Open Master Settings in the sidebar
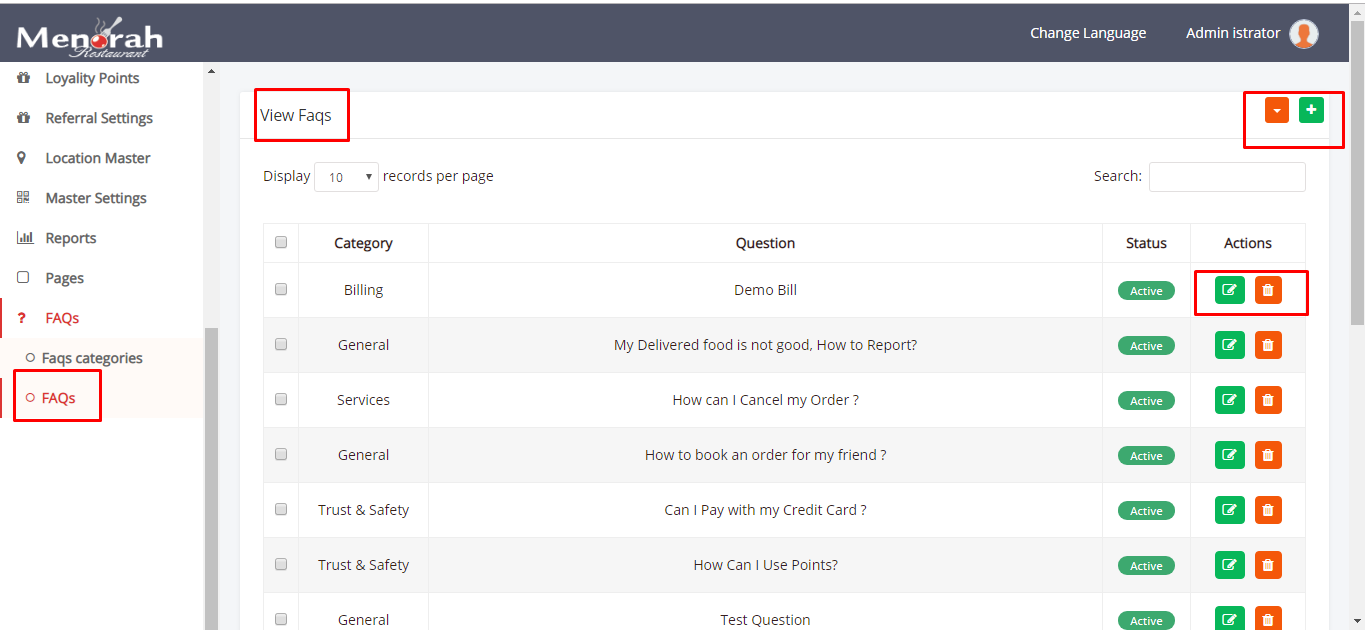The image size is (1365, 630). coord(96,198)
